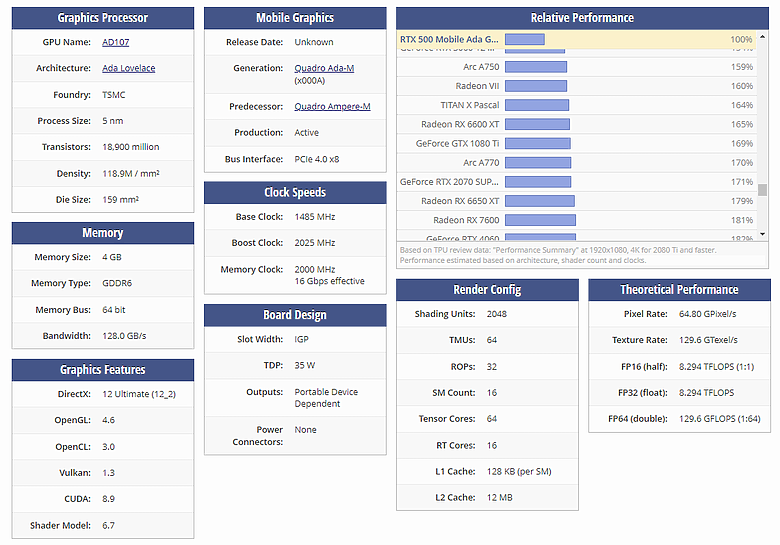The image size is (780, 545).
Task: Click the 8.294 TFLOPS (1:1) FP16 value
Action: click(716, 366)
